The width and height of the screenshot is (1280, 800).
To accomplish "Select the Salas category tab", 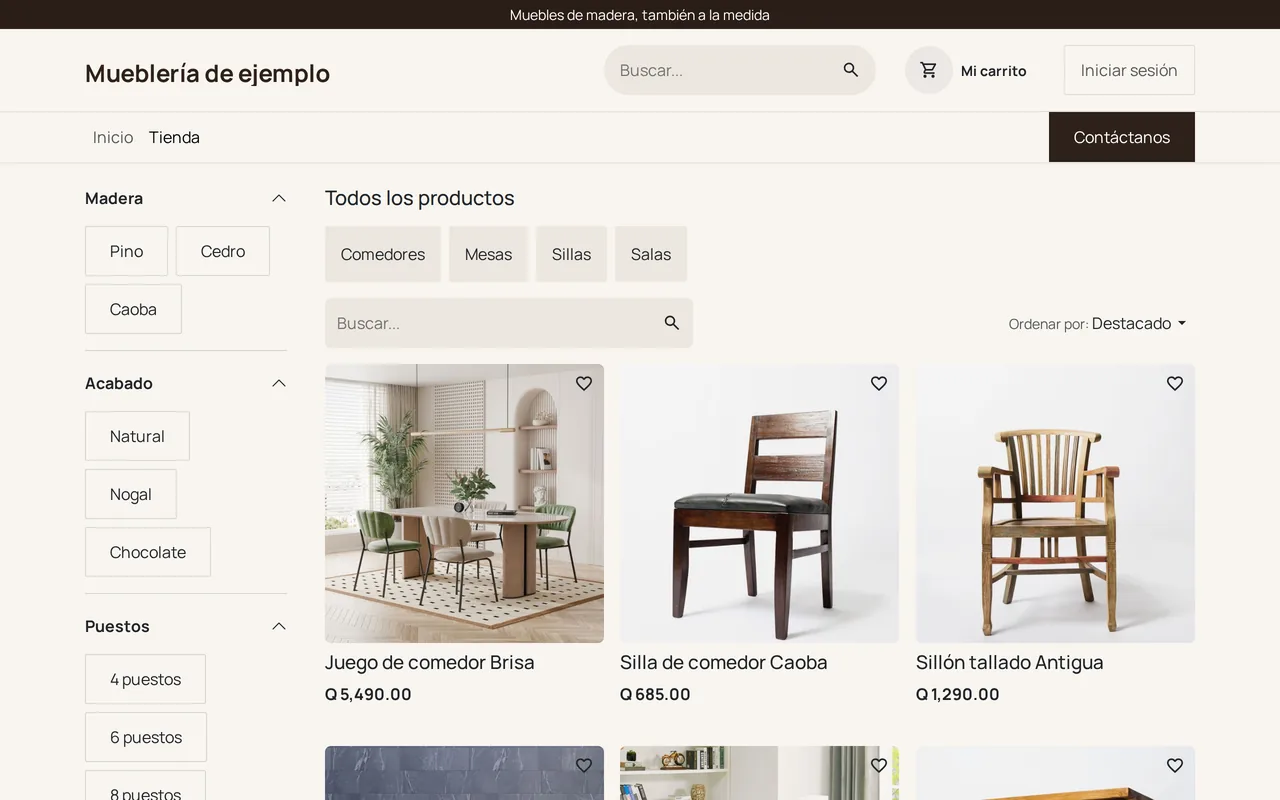I will click(651, 254).
